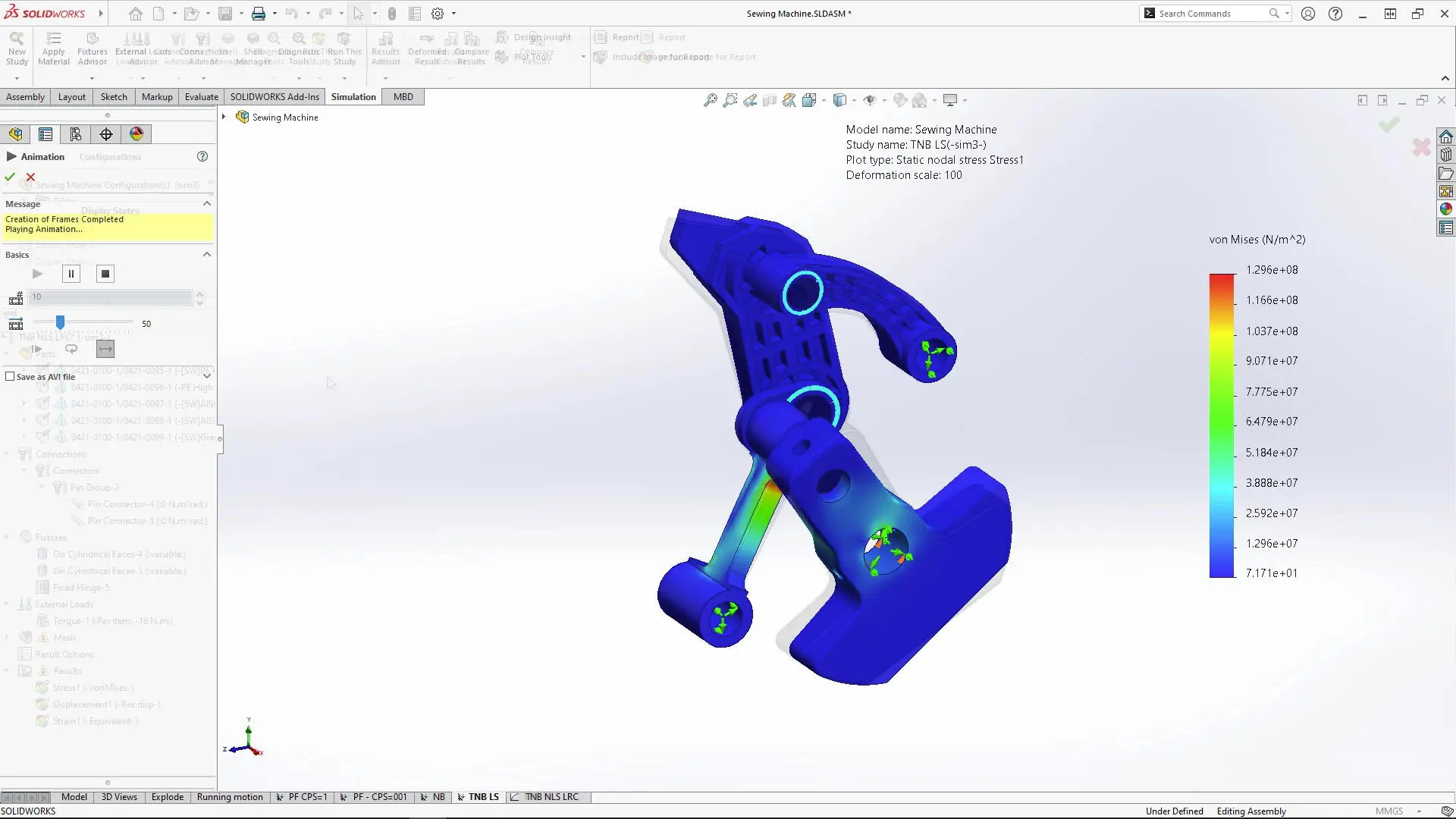This screenshot has width=1456, height=819.
Task: Open the FeatureManager design tree tab
Action: 16,134
